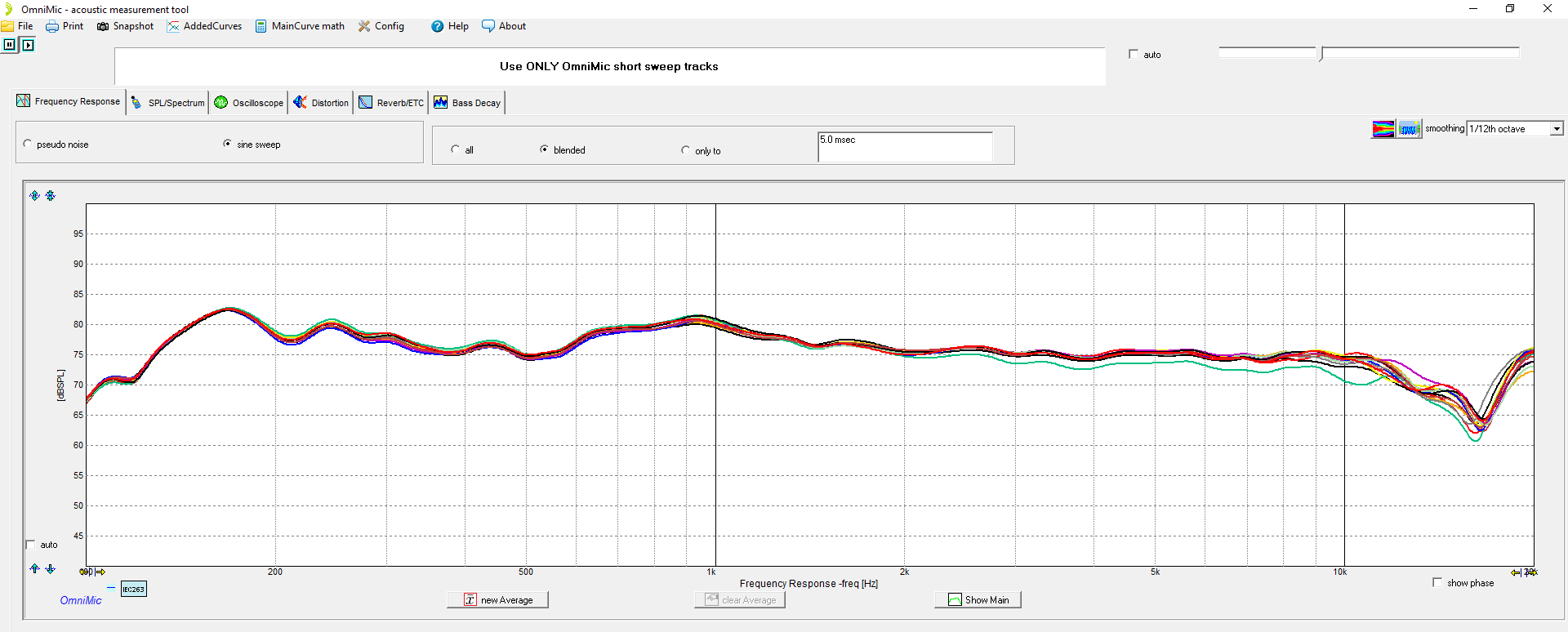Open the MainCurve math menu
This screenshot has width=1568, height=632.
[x=300, y=26]
